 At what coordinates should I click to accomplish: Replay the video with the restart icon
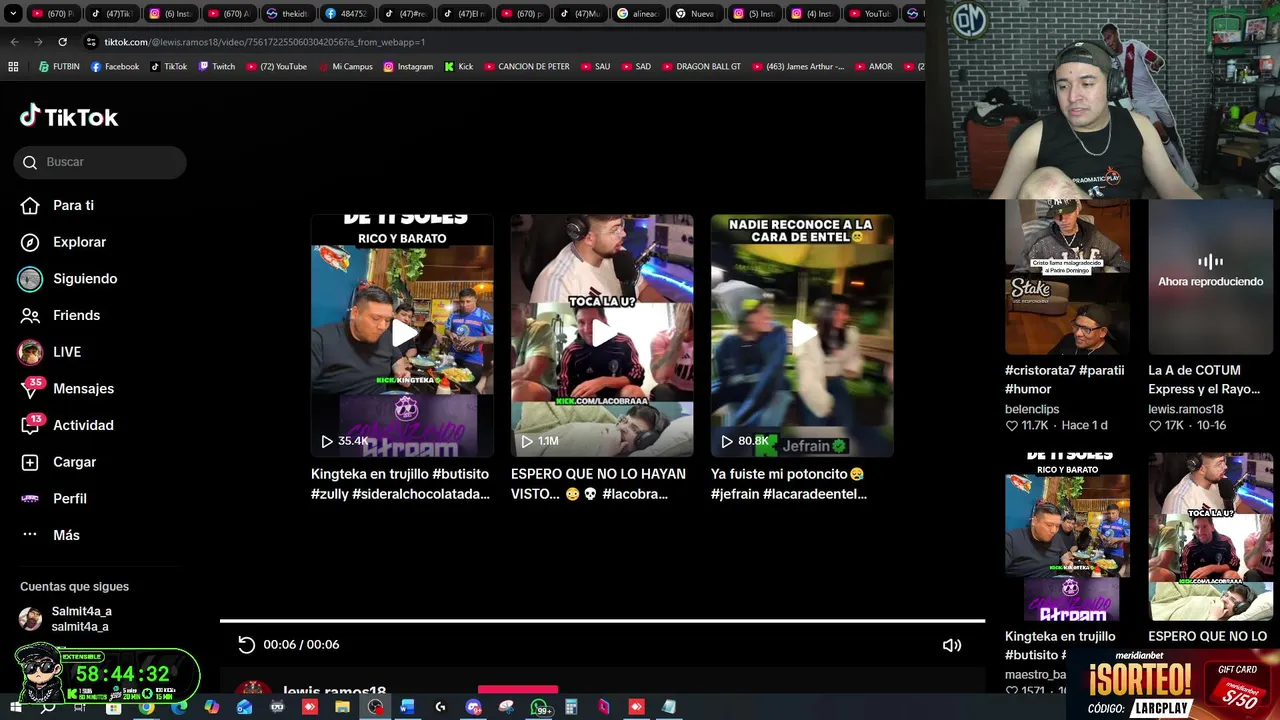click(x=246, y=645)
